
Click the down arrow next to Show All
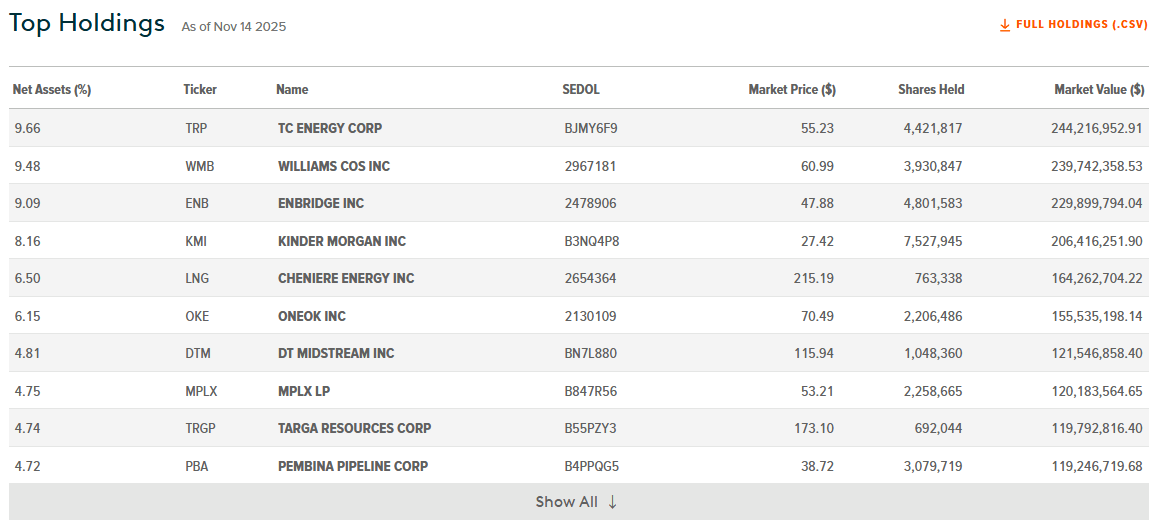pyautogui.click(x=612, y=502)
